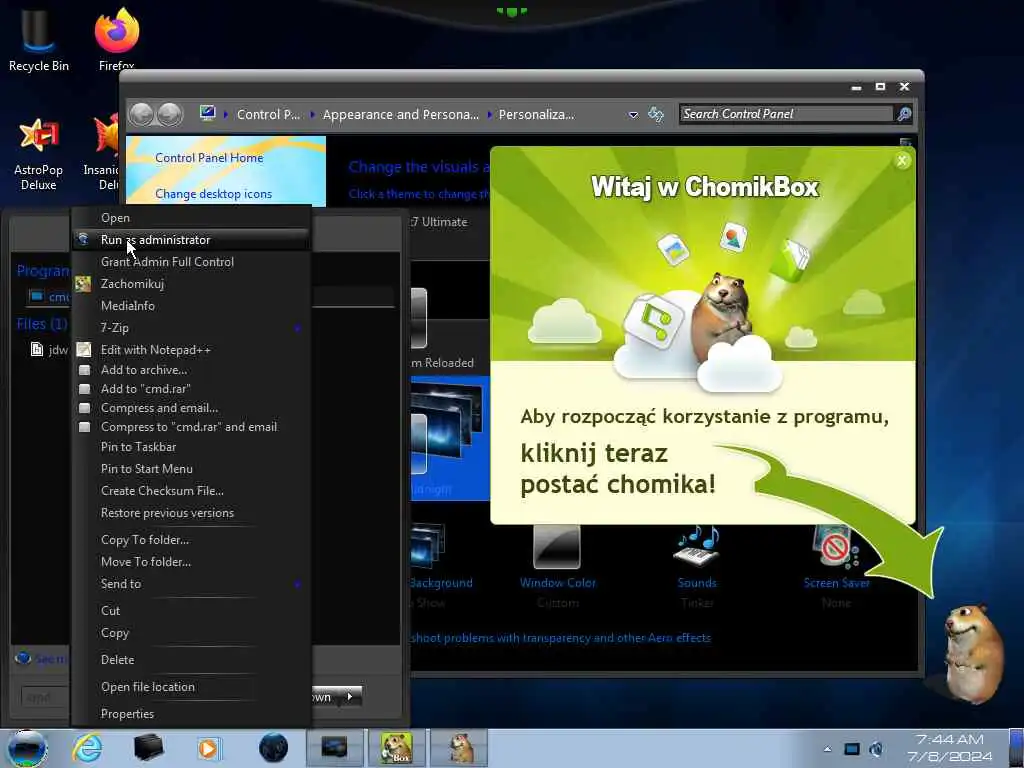This screenshot has width=1024, height=768.
Task: Expand the Send to submenu
Action: [191, 584]
